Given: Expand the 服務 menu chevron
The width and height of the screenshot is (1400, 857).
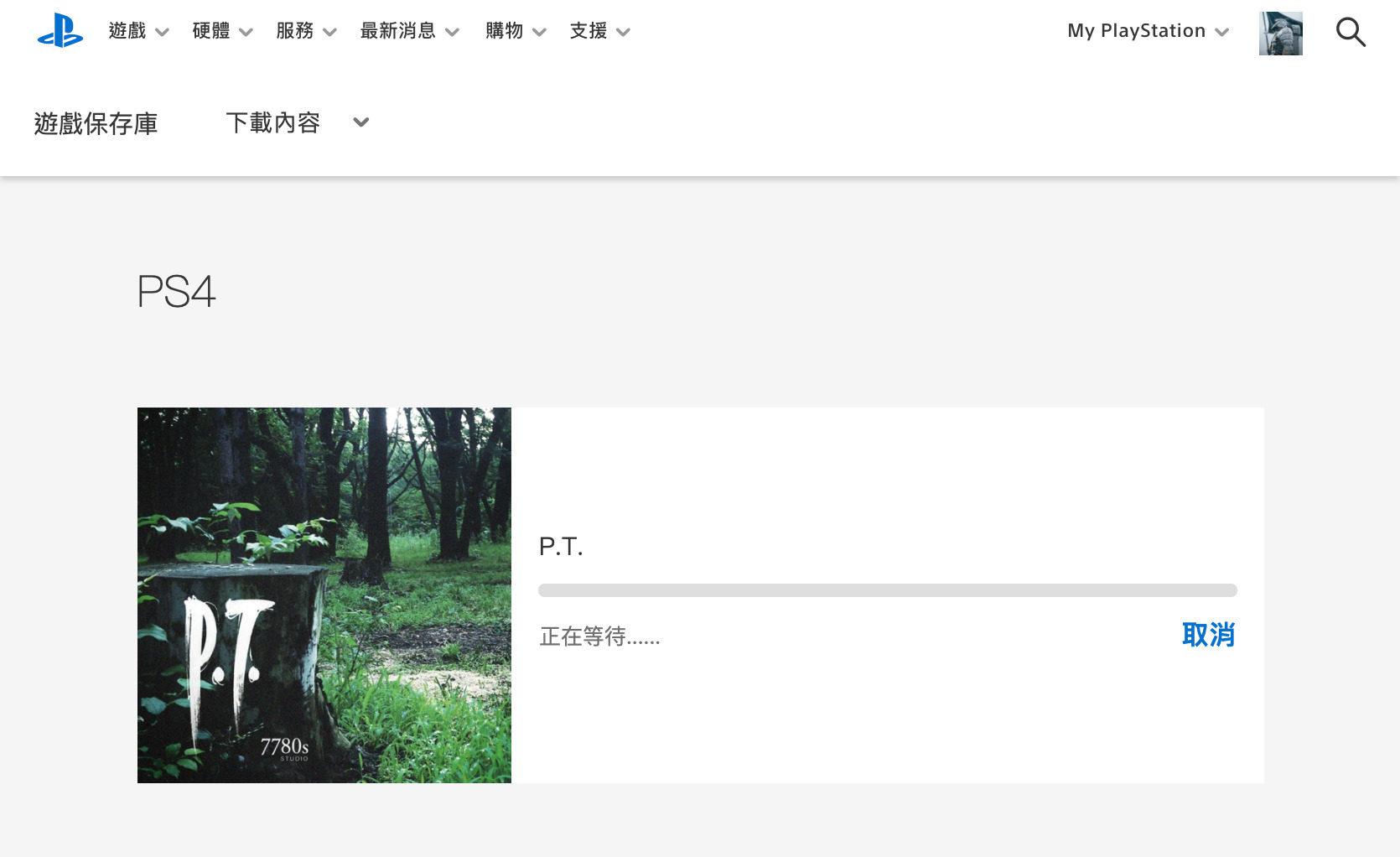Looking at the screenshot, I should 329,33.
